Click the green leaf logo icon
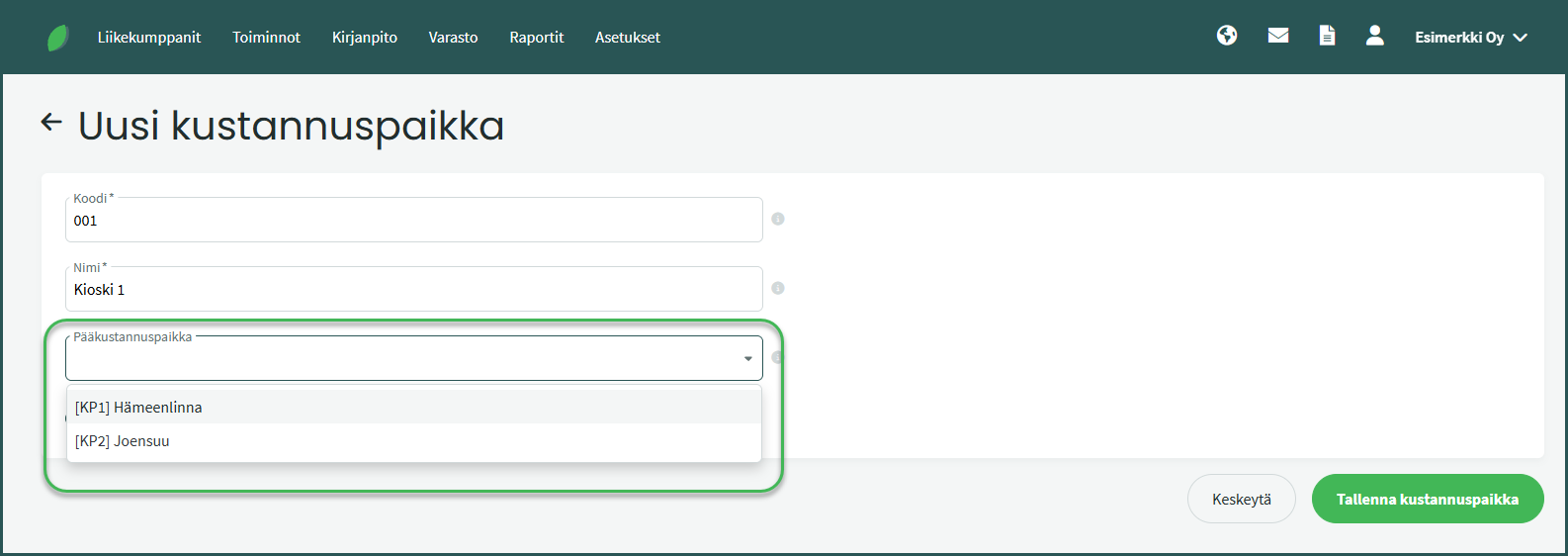 (x=58, y=38)
